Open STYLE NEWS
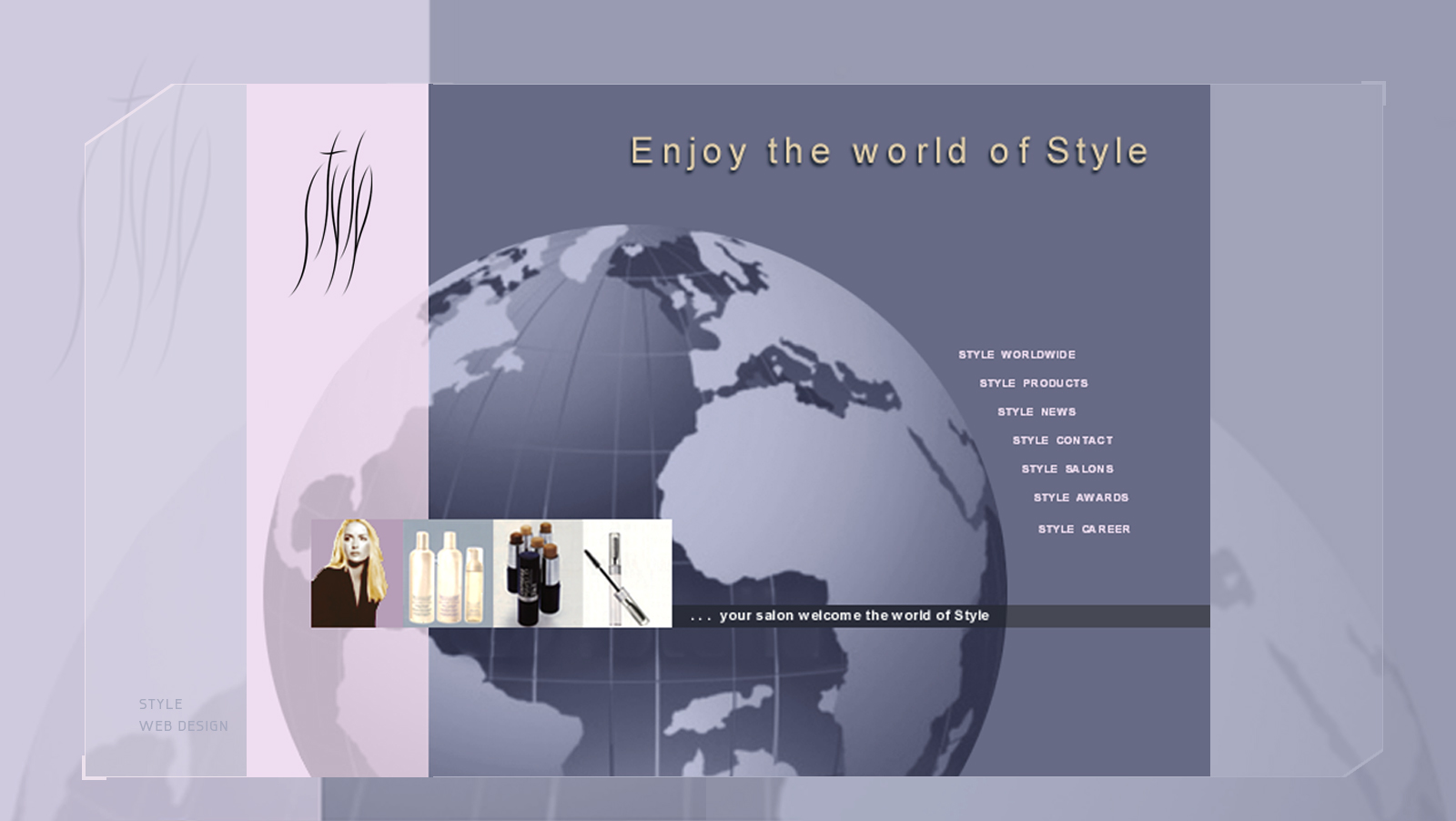Screen dimensions: 1456x821 (x=1036, y=411)
